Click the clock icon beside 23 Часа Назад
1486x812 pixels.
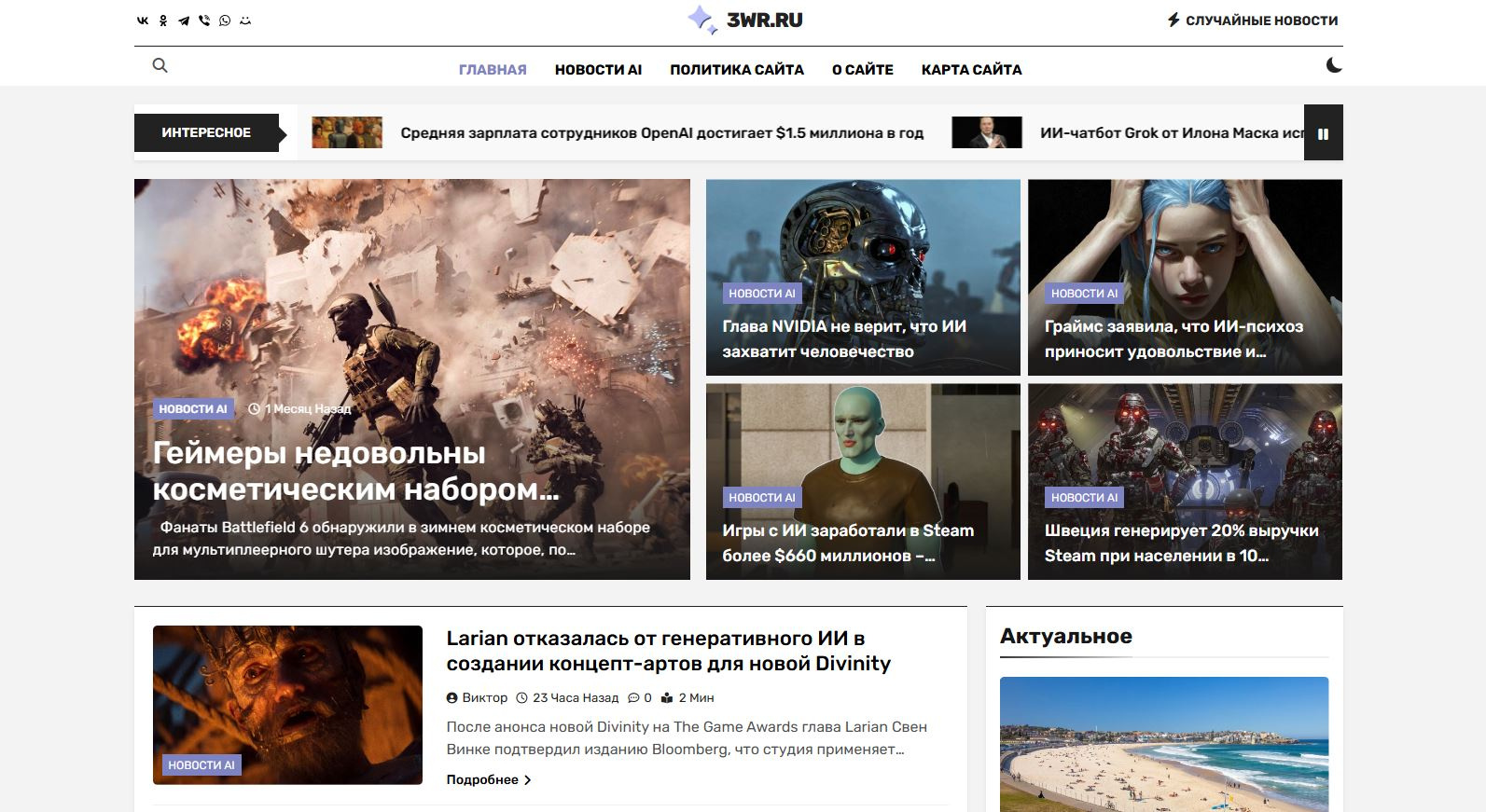point(522,698)
